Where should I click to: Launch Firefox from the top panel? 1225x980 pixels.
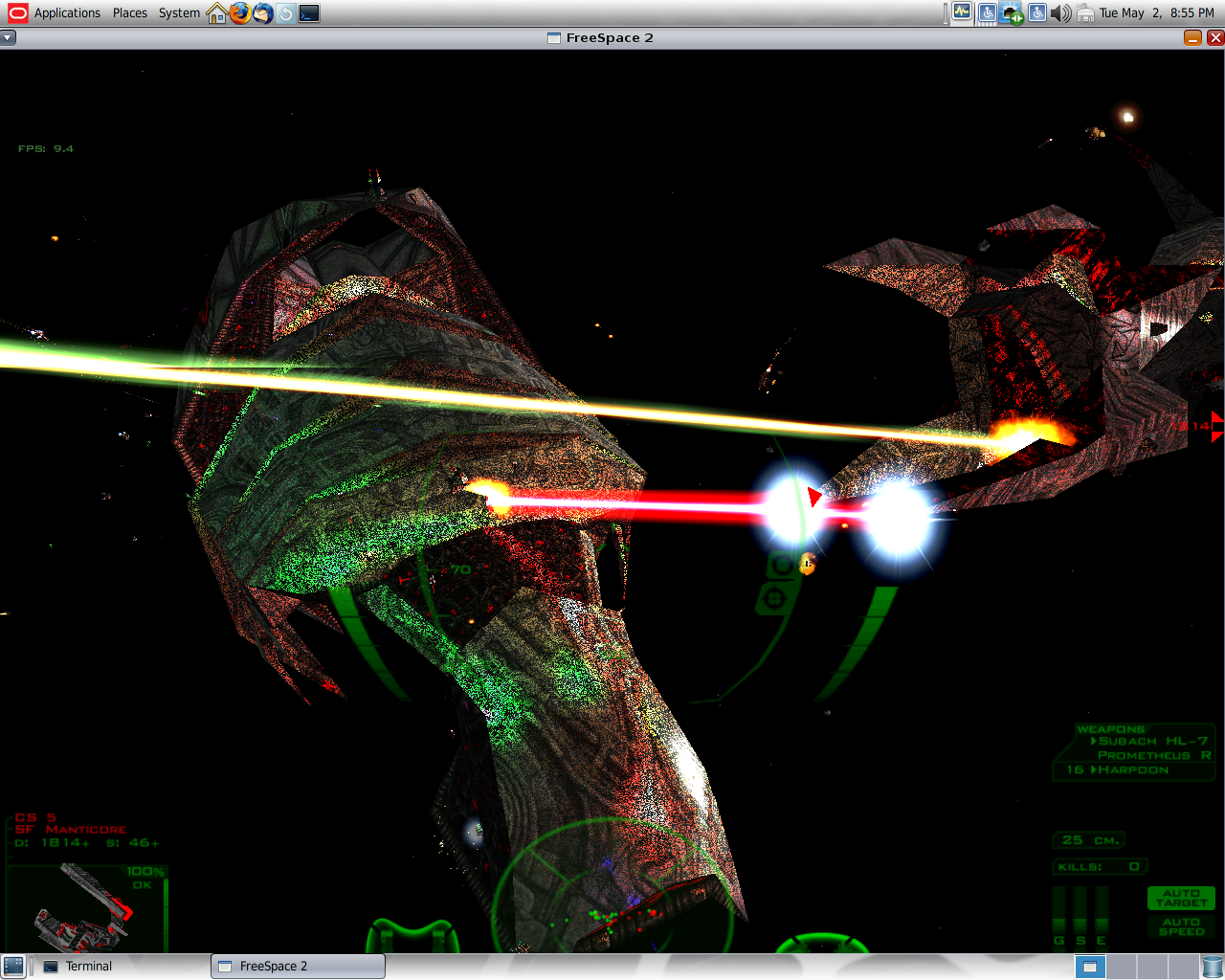[239, 12]
